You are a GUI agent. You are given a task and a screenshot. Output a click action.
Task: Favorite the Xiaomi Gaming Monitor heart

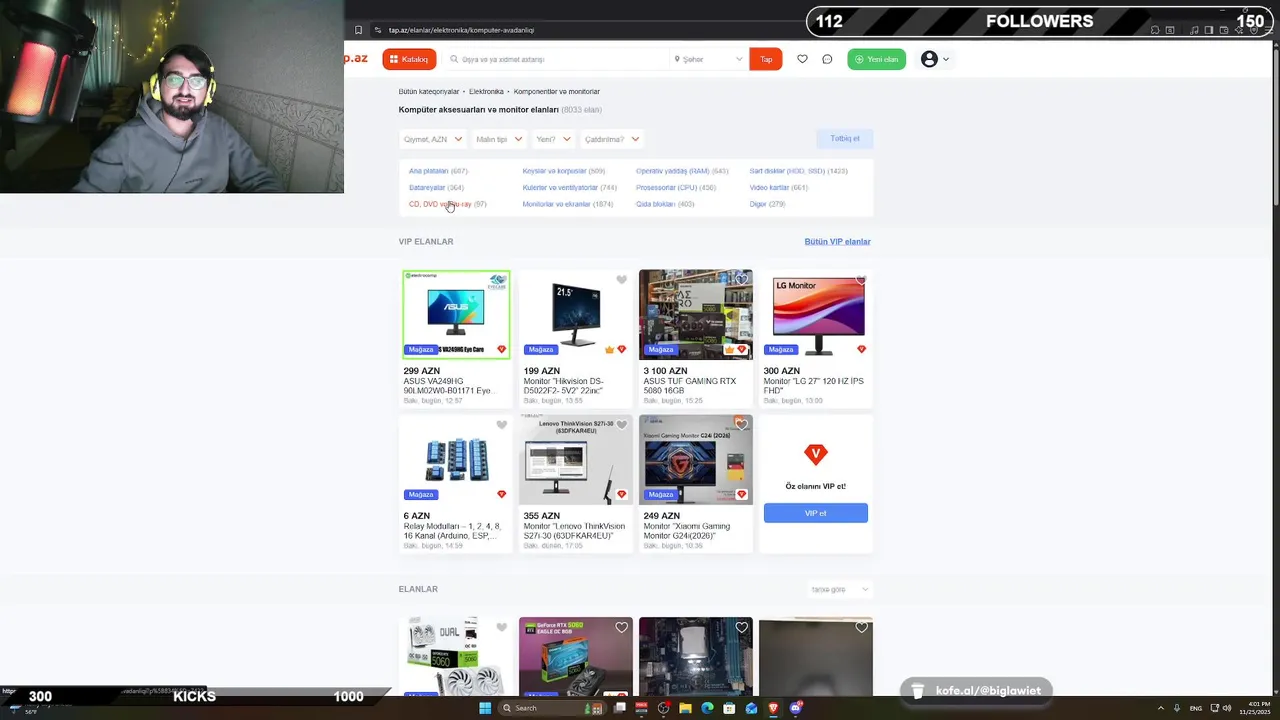point(741,425)
